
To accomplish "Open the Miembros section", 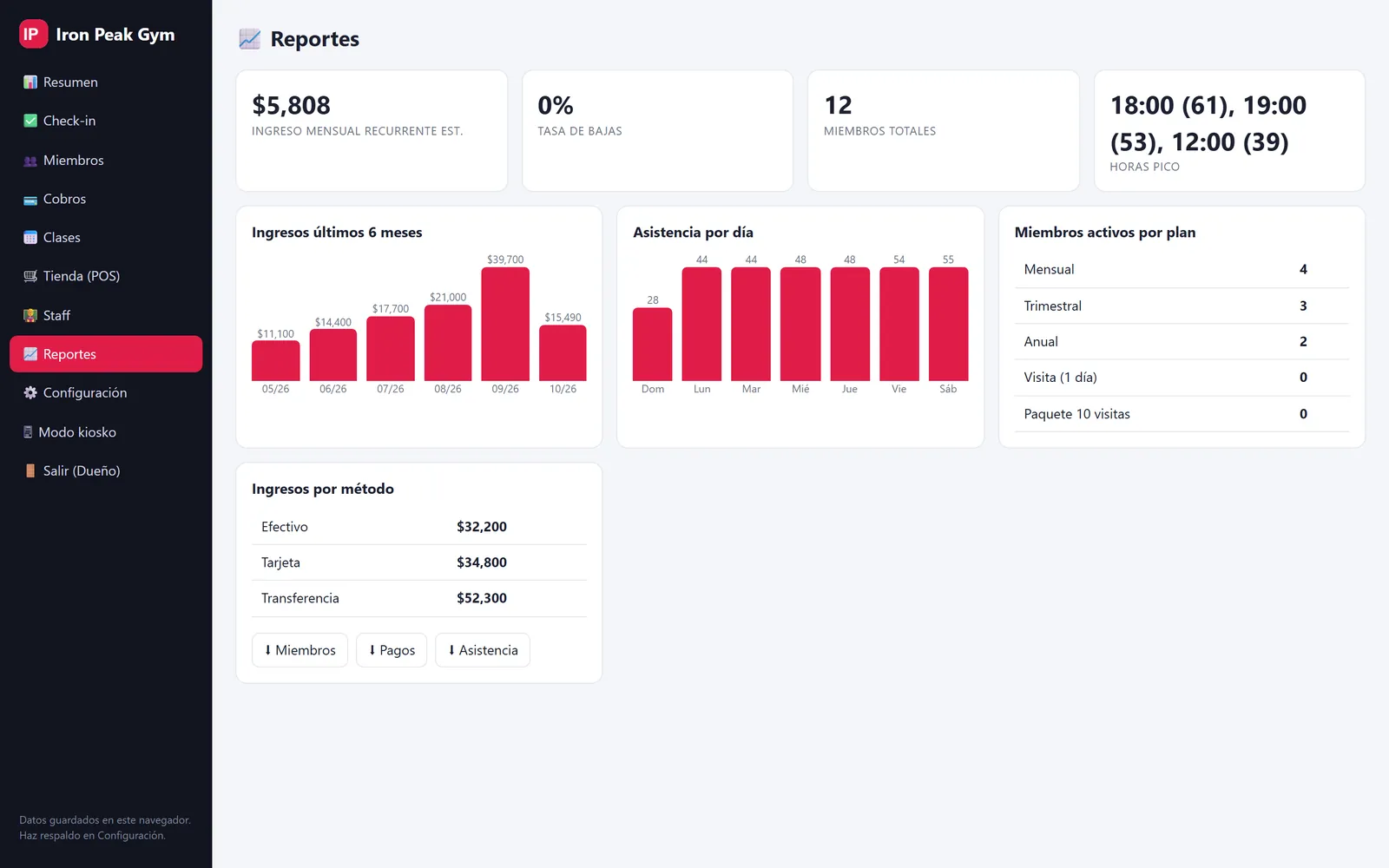I will 106,161.
